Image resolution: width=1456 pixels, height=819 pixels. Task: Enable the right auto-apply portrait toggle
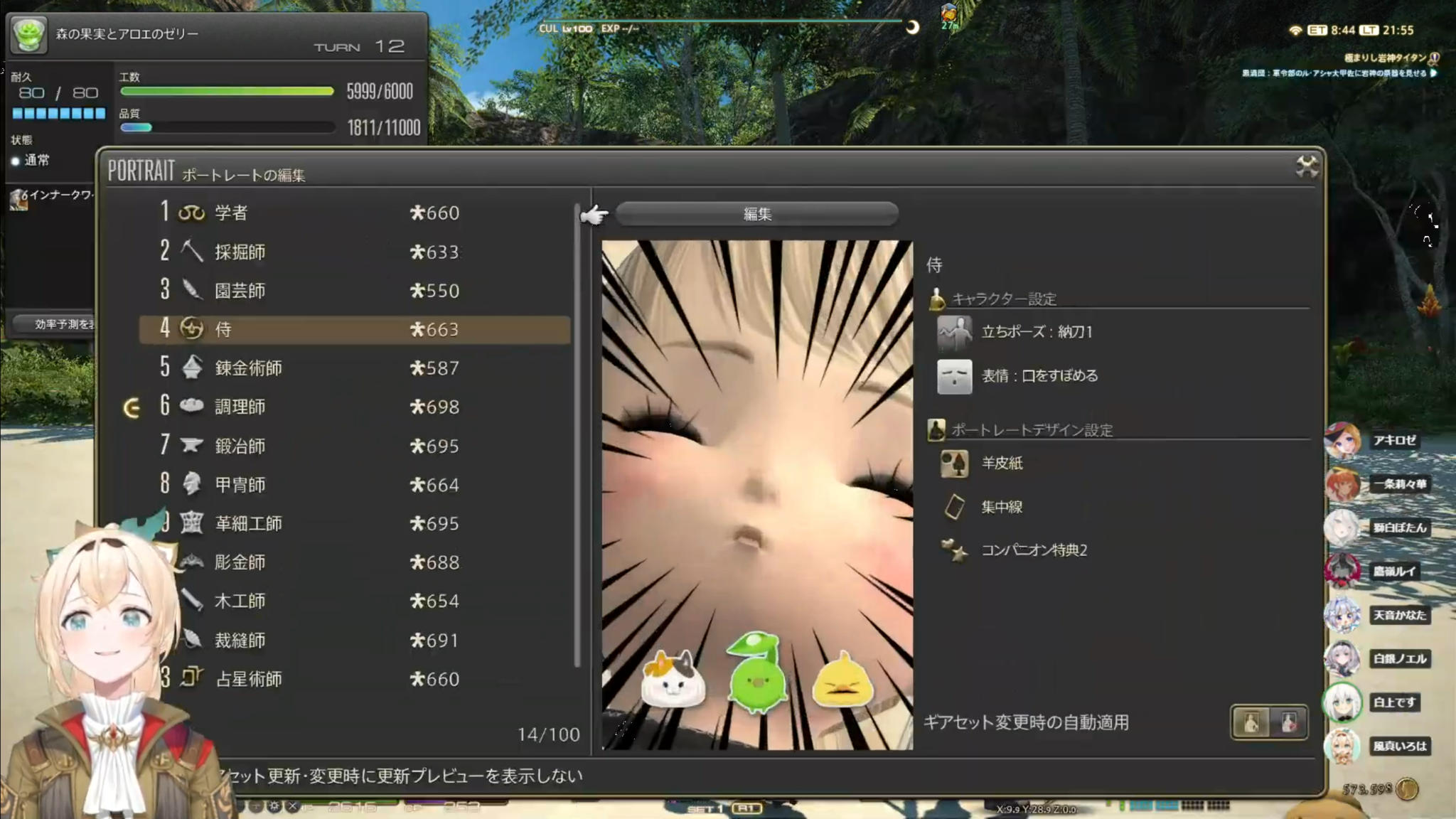coord(1288,722)
